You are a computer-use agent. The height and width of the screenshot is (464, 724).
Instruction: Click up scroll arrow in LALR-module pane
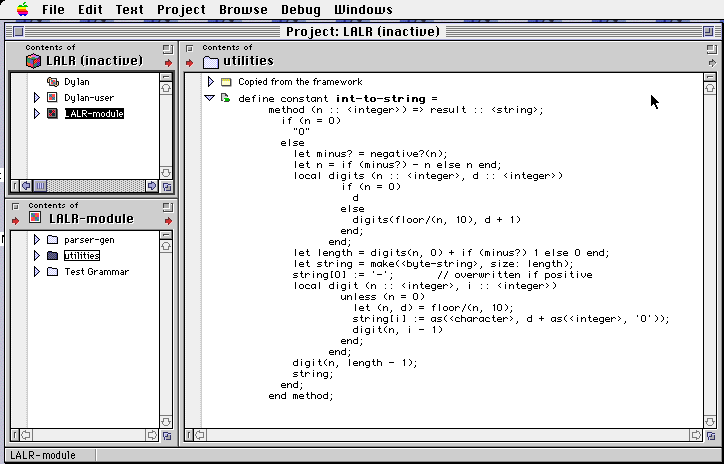coord(166,246)
